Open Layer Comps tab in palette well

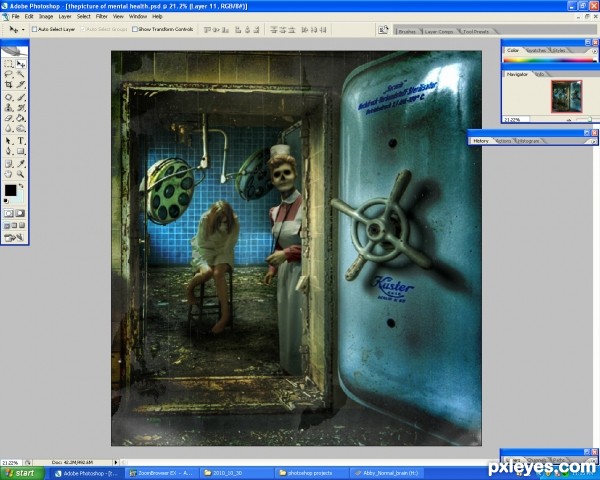pos(439,32)
